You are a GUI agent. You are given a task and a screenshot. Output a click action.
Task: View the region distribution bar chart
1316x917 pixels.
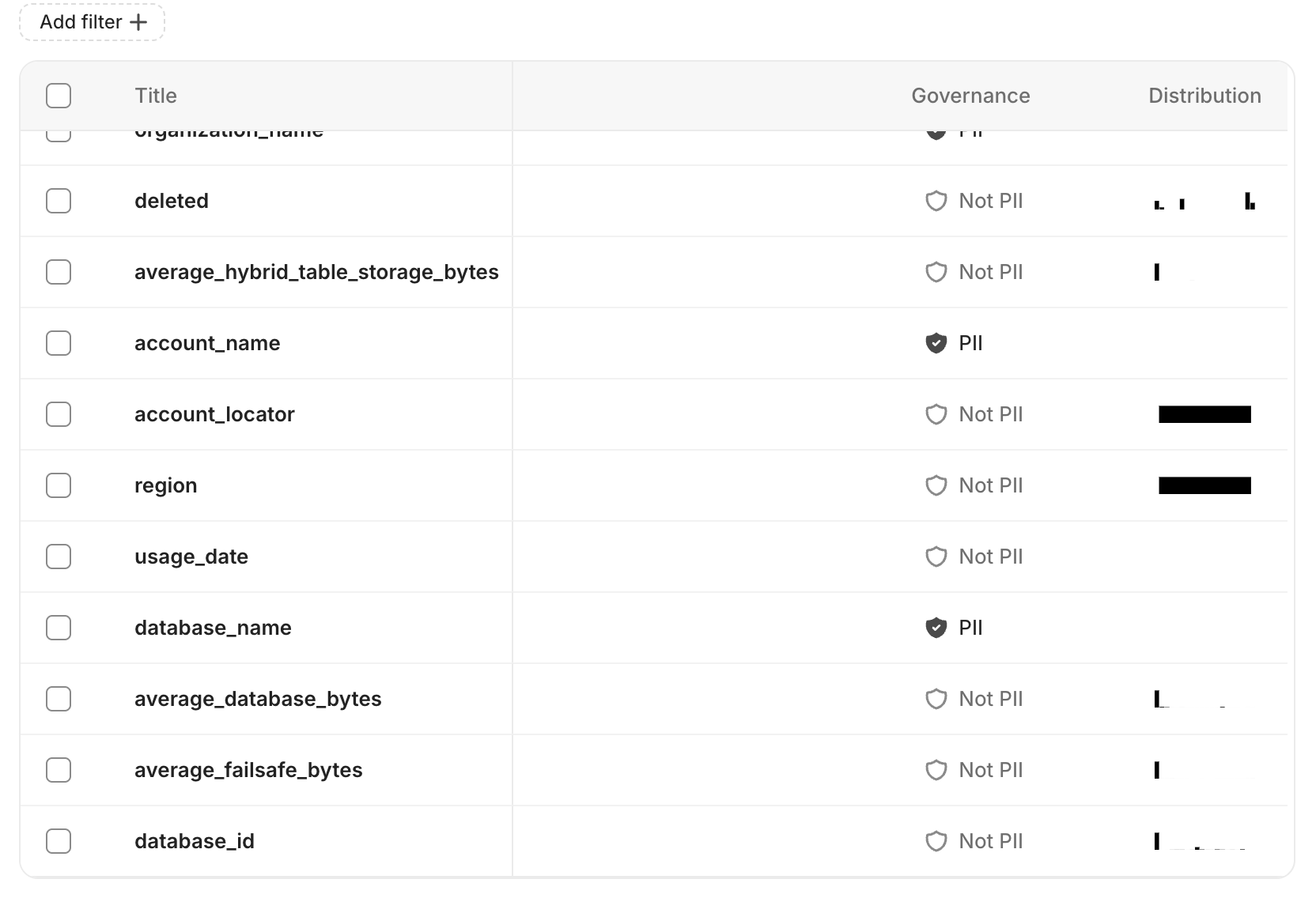tap(1204, 485)
